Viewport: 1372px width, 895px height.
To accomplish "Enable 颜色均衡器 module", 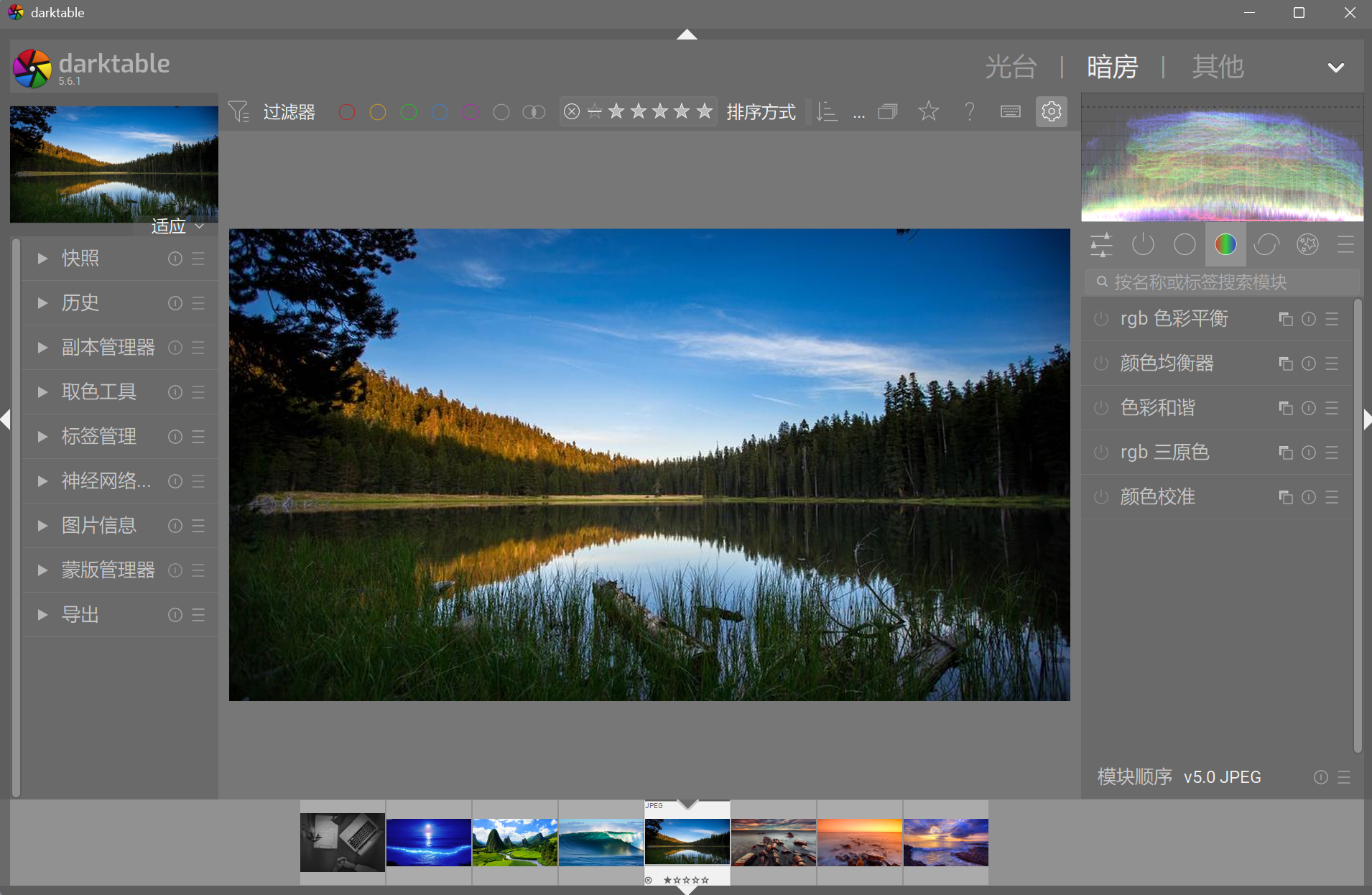I will tap(1101, 363).
